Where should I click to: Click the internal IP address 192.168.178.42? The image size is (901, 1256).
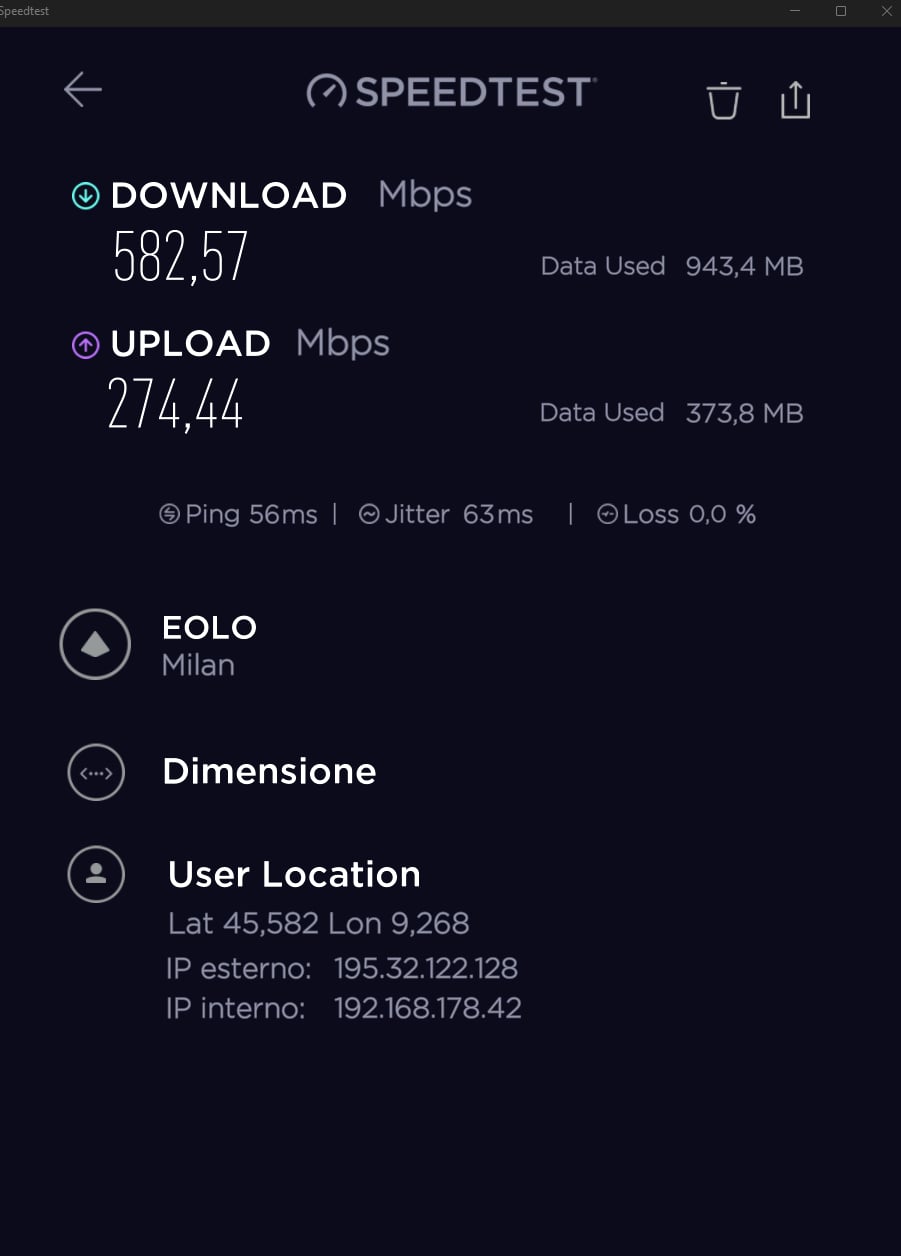(428, 1007)
